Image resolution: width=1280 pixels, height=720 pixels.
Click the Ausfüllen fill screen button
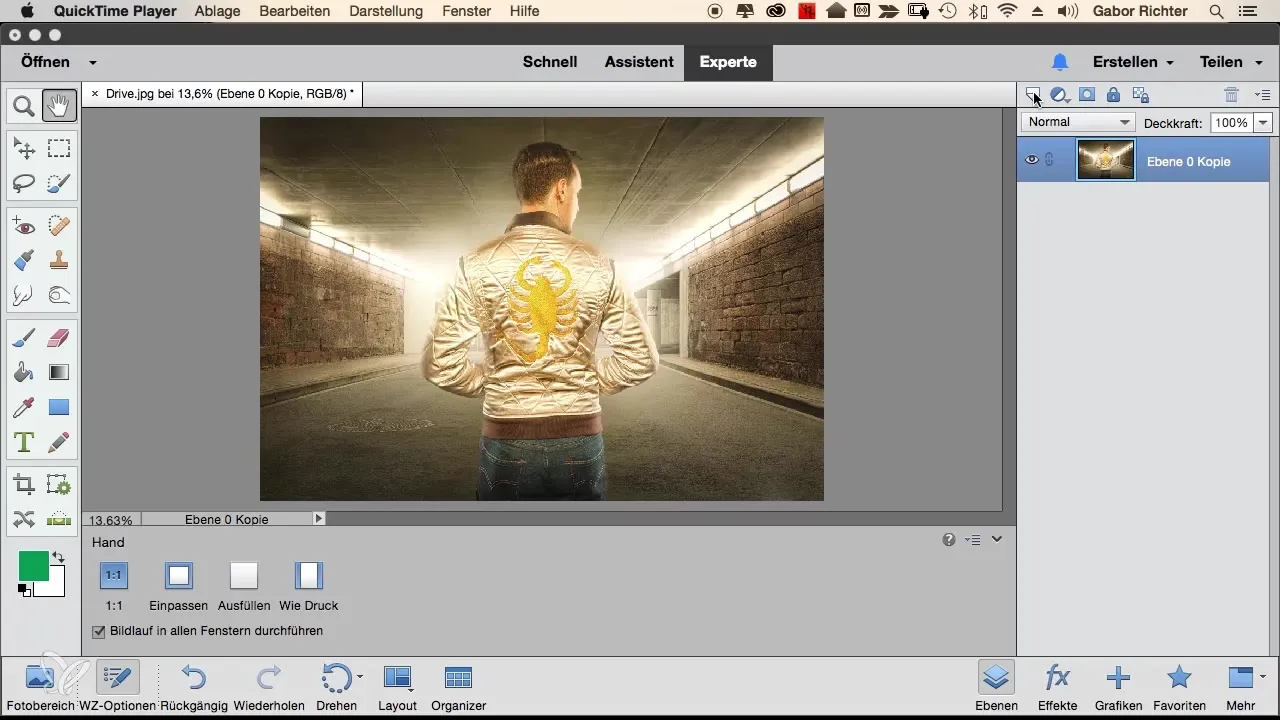coord(244,575)
